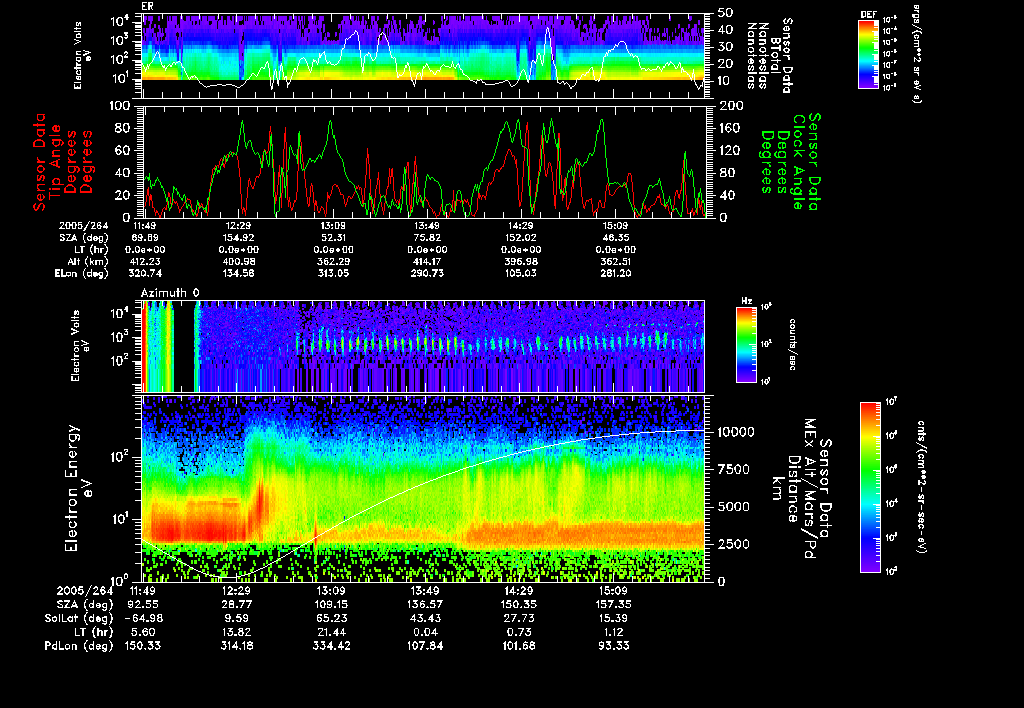Select the 'Azimuth 0' panel title
The height and width of the screenshot is (708, 1024).
(x=170, y=293)
